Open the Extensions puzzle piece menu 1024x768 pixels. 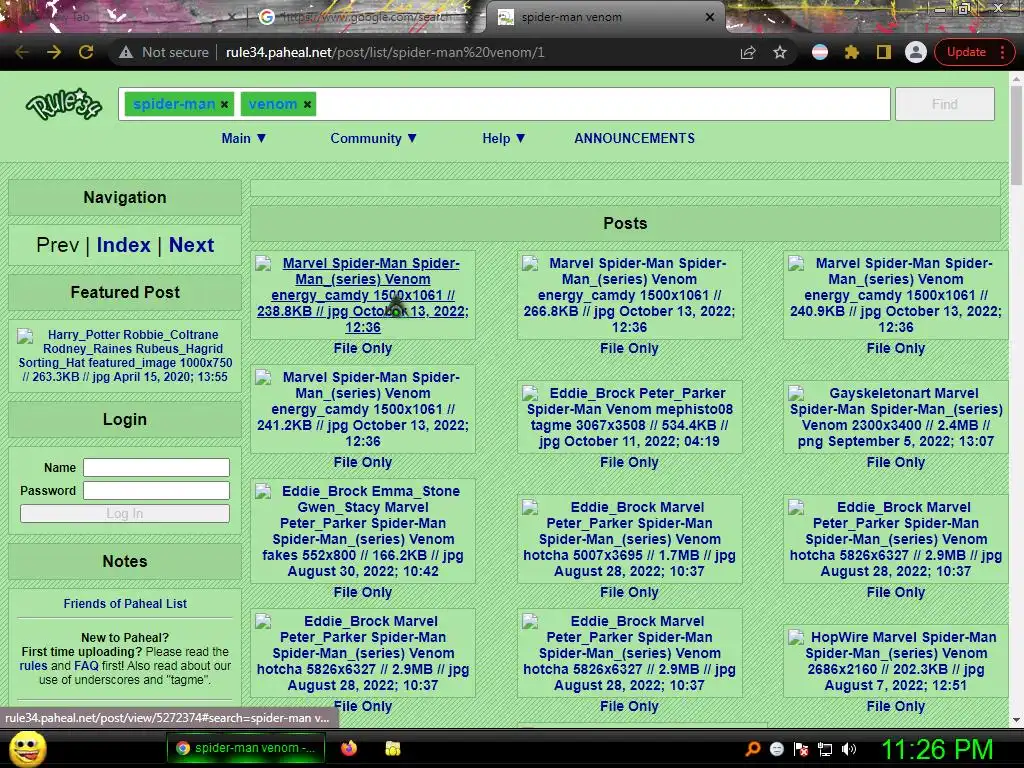pyautogui.click(x=852, y=52)
